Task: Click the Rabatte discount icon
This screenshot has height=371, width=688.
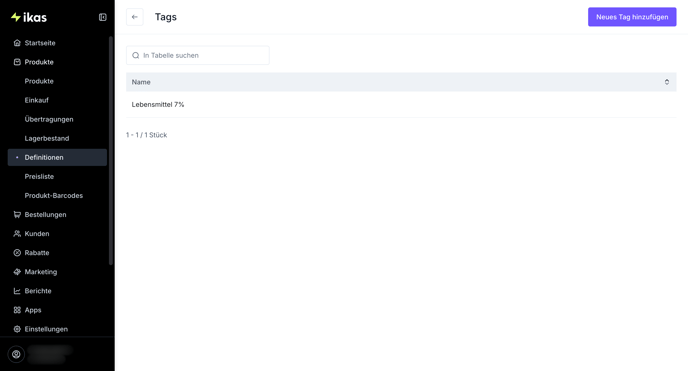Action: 17,253
